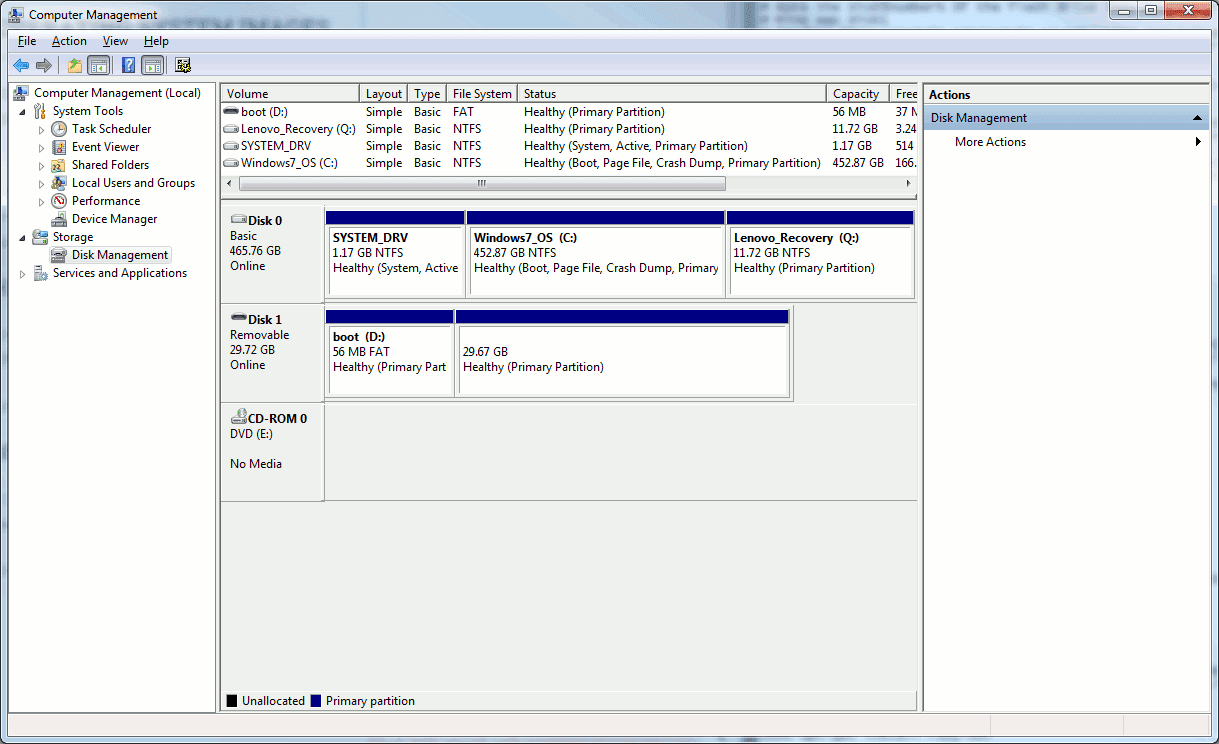Open the View menu
This screenshot has height=744, width=1219.
(115, 41)
